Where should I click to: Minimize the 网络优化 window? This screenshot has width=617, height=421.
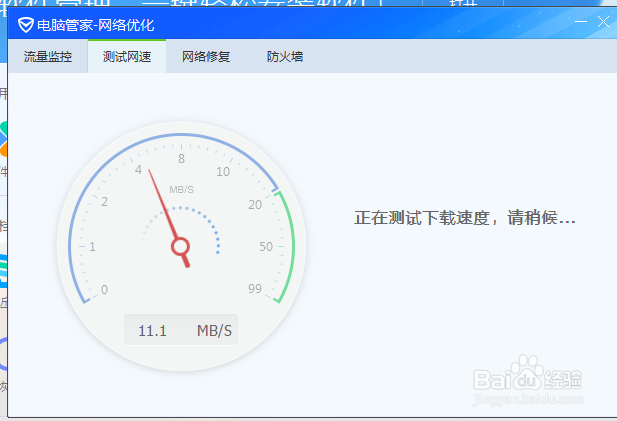click(x=581, y=21)
